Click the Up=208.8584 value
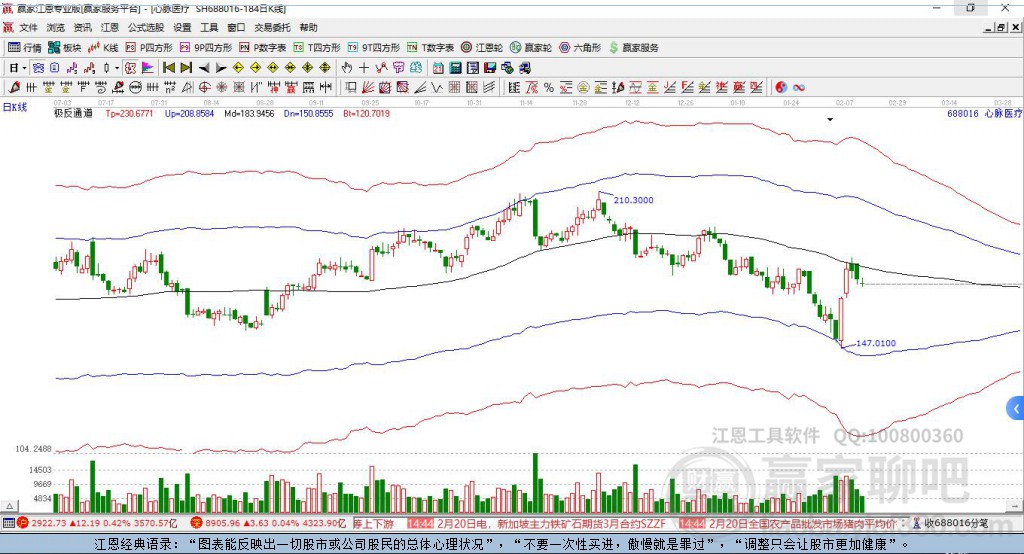Screen dimensions: 1024x554 click(x=189, y=114)
